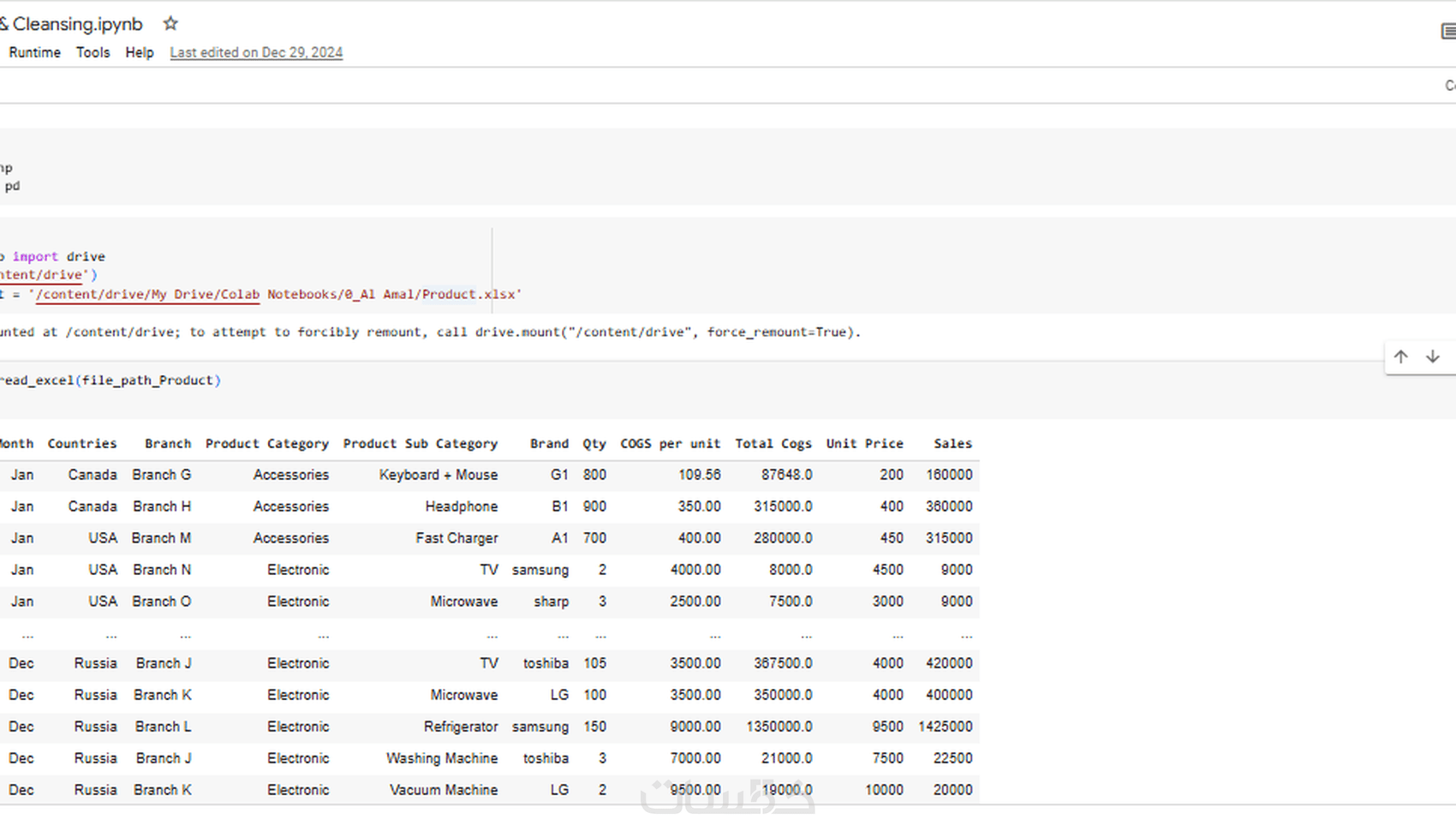Viewport: 1456px width, 831px height.
Task: Click the COGS per unit value 2500.00
Action: point(695,601)
